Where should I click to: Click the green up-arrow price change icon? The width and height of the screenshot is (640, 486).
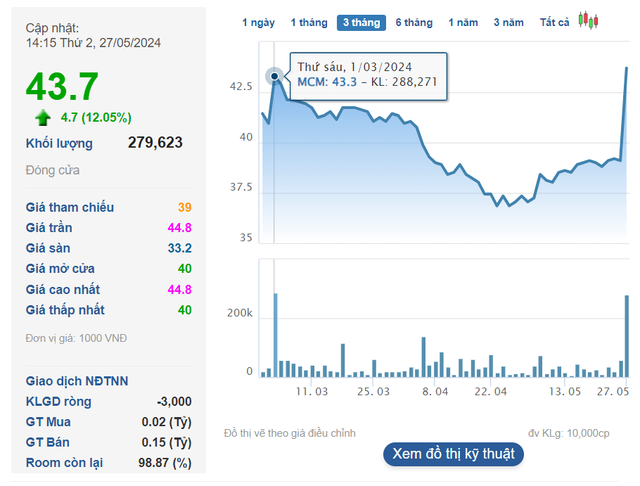[43, 118]
